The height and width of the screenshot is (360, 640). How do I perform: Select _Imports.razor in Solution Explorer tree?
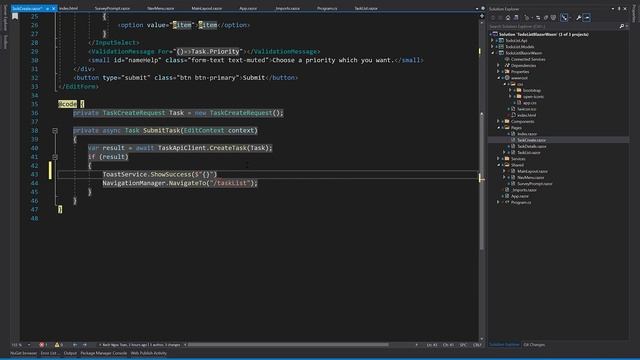click(524, 190)
